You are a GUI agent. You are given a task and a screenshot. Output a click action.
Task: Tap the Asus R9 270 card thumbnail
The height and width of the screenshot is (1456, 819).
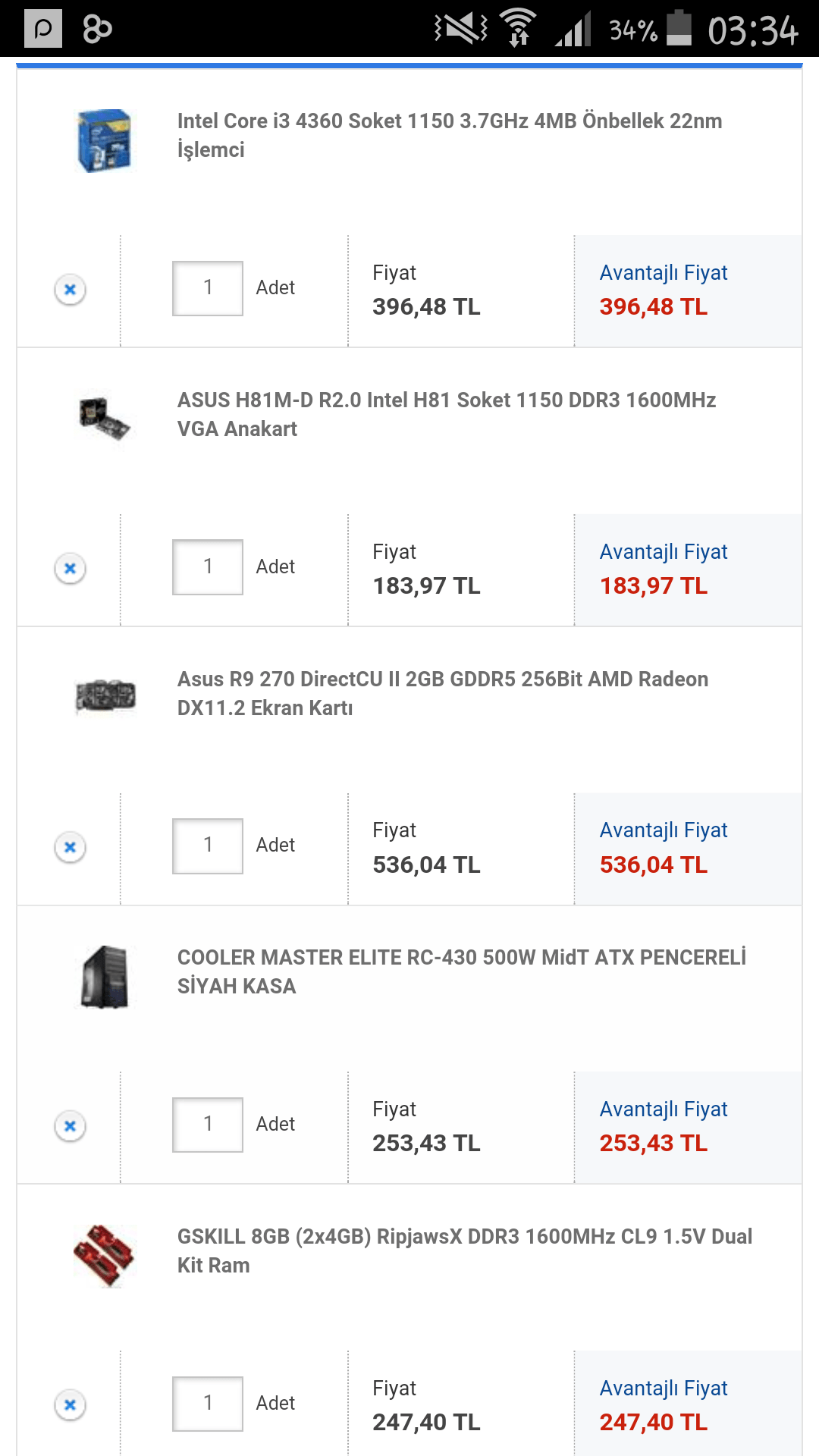pyautogui.click(x=105, y=695)
